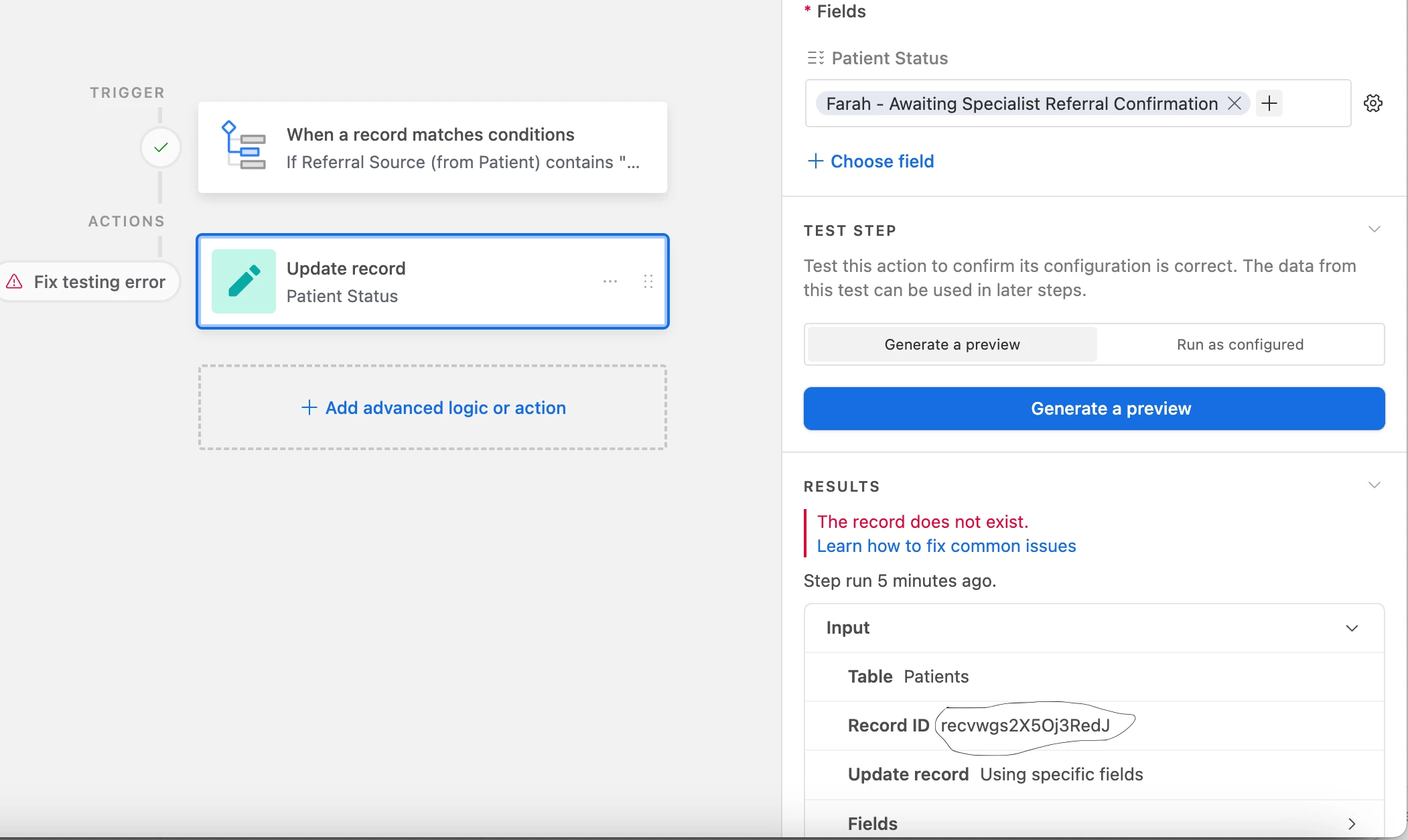Expand the Fields row in results

(x=1352, y=823)
